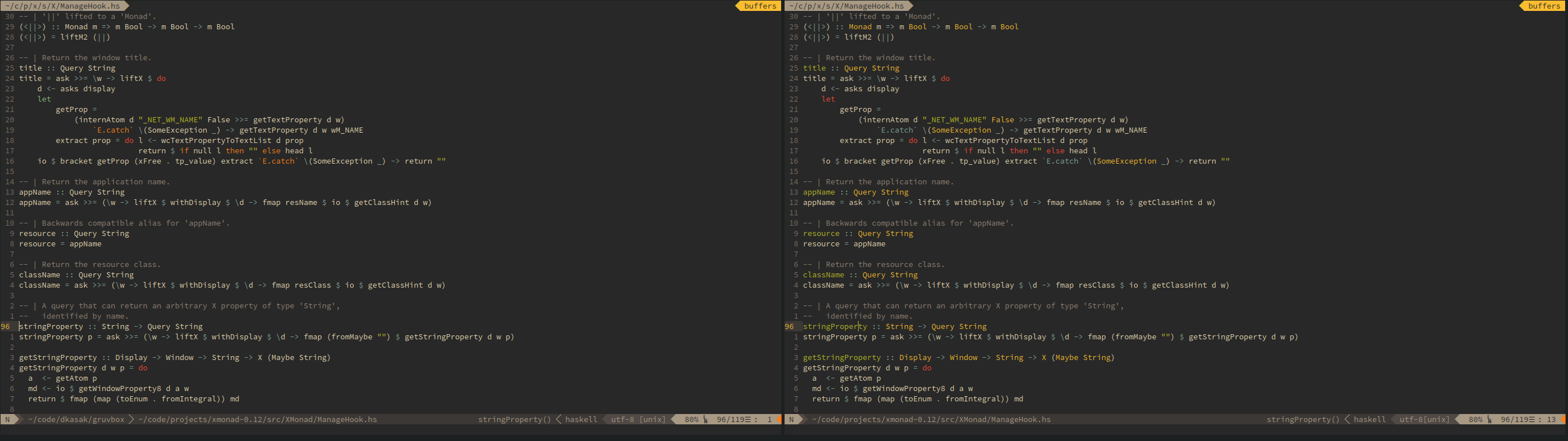The height and width of the screenshot is (441, 1568).
Task: Click 'wM_NAME' identifier in right pane
Action: 1131,130
